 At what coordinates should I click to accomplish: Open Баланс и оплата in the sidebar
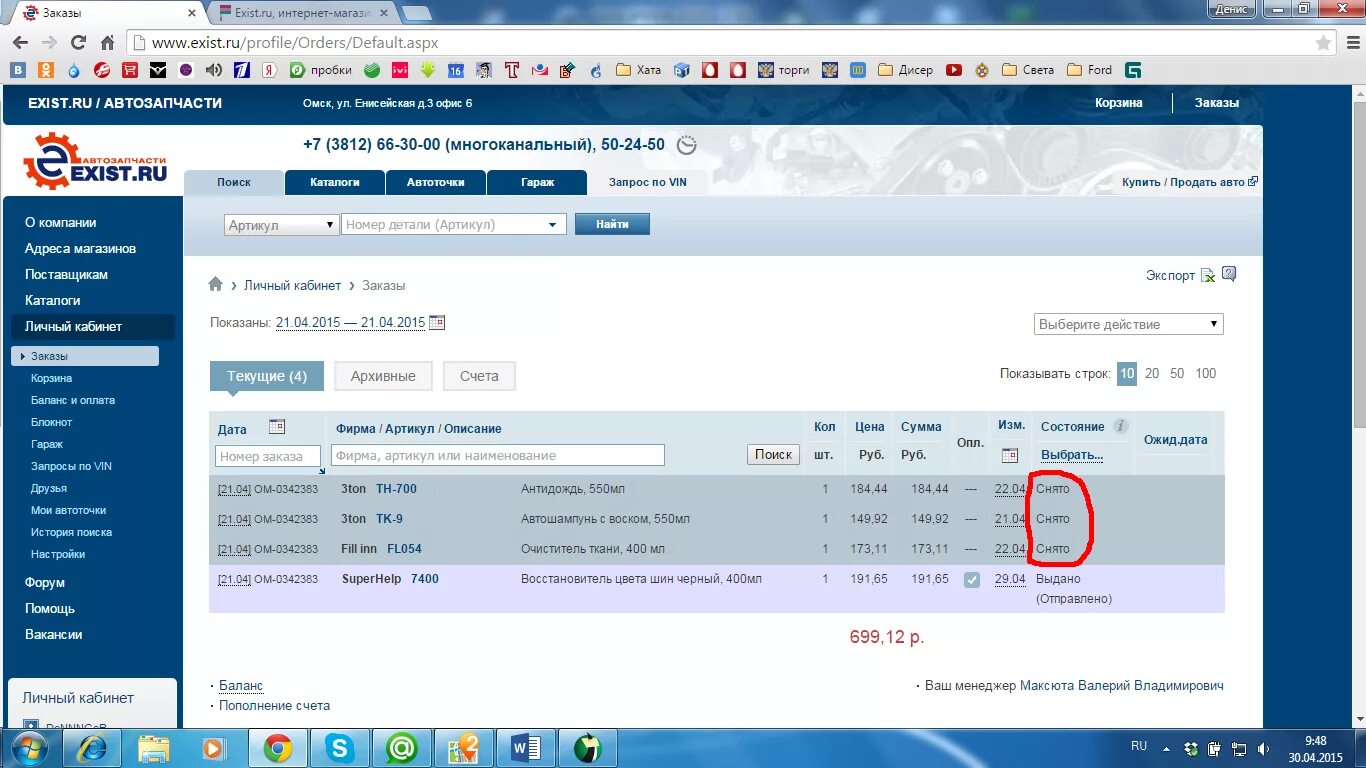coord(73,400)
